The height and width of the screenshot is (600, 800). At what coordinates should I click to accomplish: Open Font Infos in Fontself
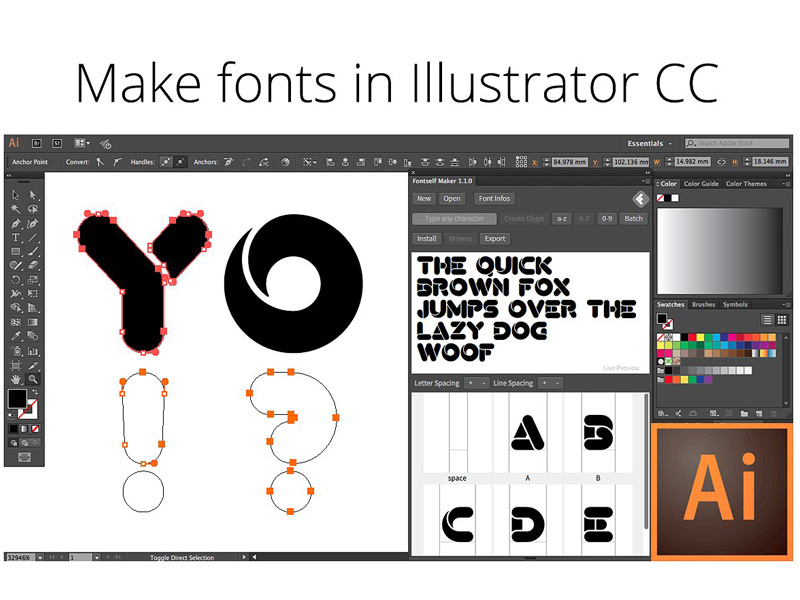point(494,198)
